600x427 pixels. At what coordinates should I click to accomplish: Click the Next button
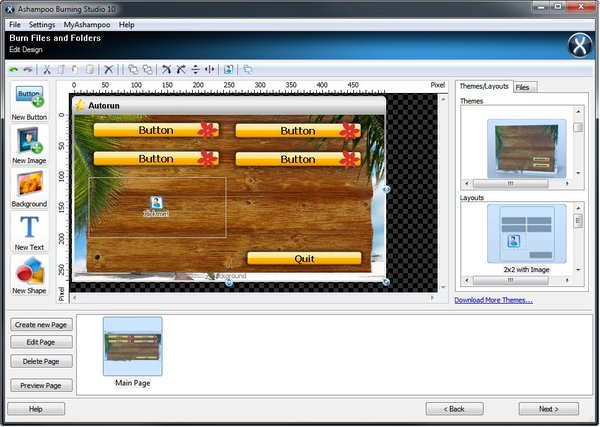[548, 409]
